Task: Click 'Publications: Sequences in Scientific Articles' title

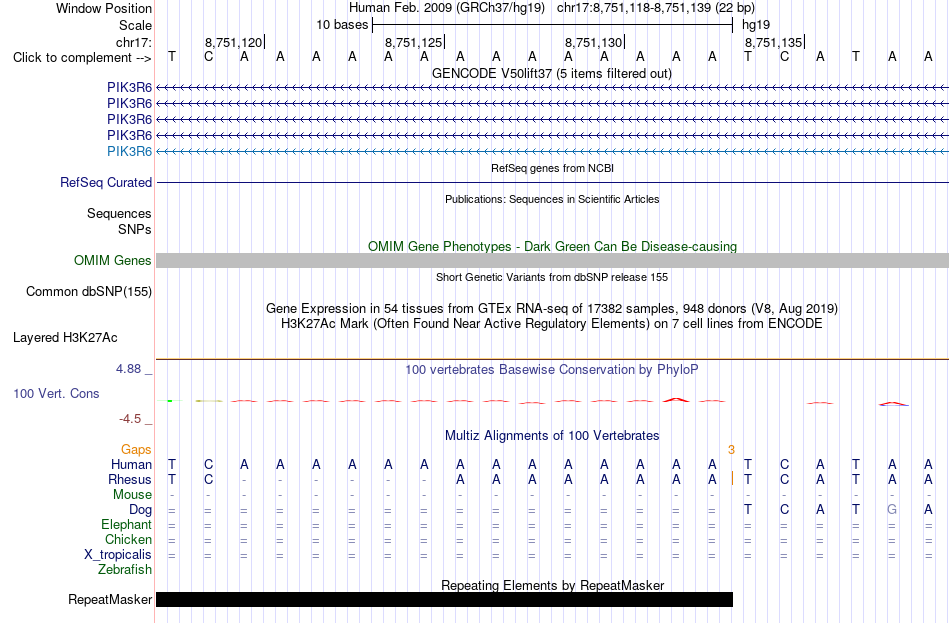Action: (x=552, y=199)
